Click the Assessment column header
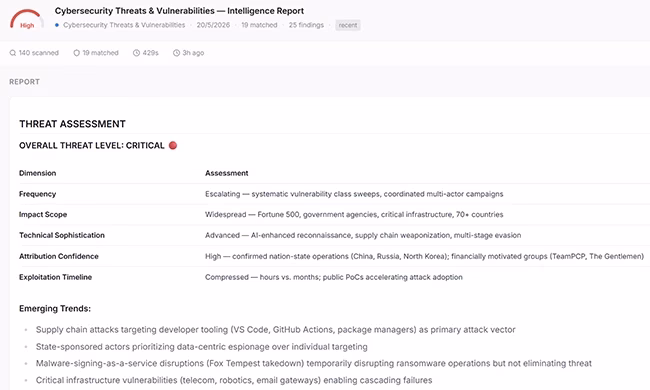Image resolution: width=650 pixels, height=390 pixels. pyautogui.click(x=226, y=173)
